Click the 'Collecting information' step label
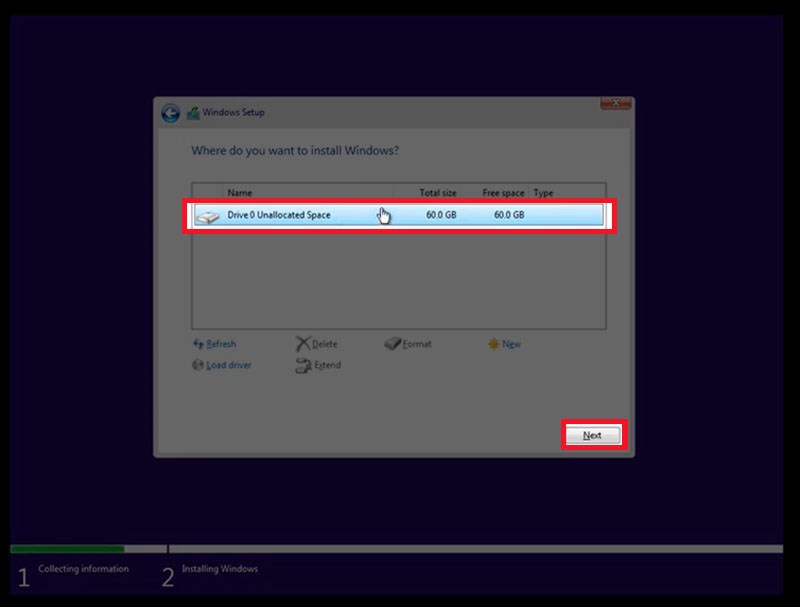This screenshot has height=607, width=800. 84,569
